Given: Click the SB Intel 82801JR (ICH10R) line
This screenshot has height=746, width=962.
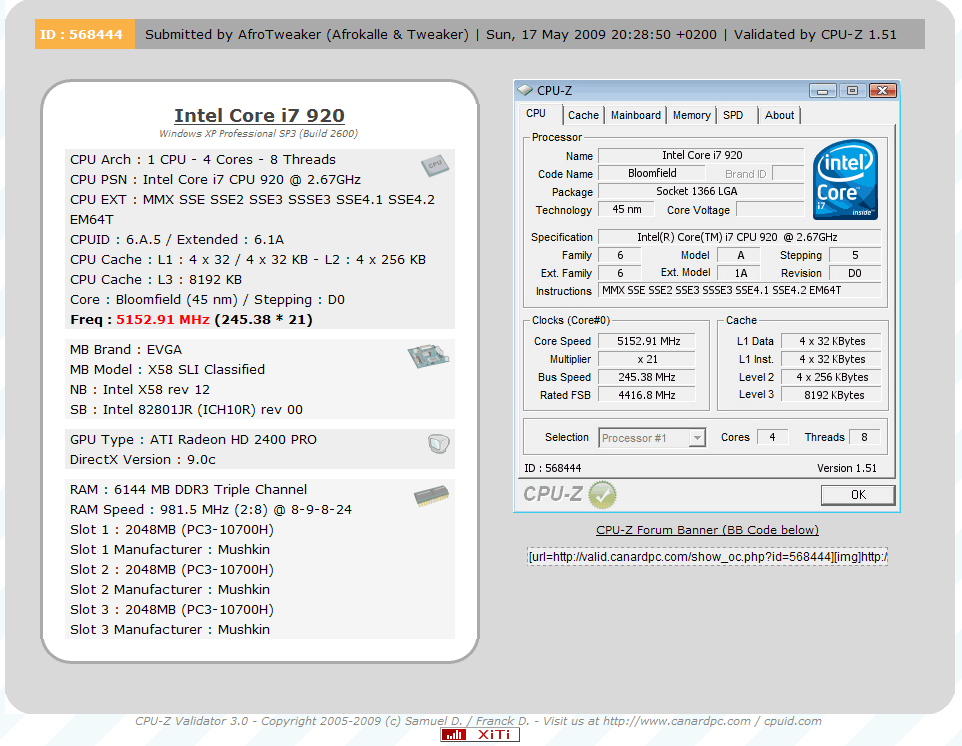Looking at the screenshot, I should click(187, 410).
